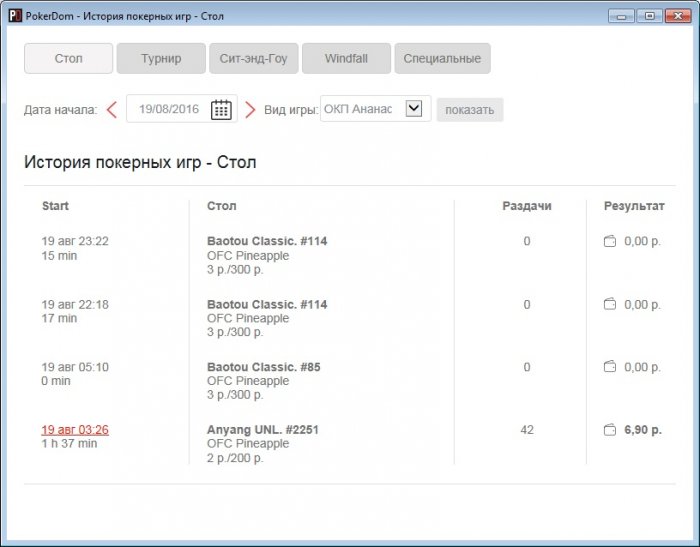Maximize the PokerDom window
Viewport: 700px width, 547px height.
click(x=650, y=15)
